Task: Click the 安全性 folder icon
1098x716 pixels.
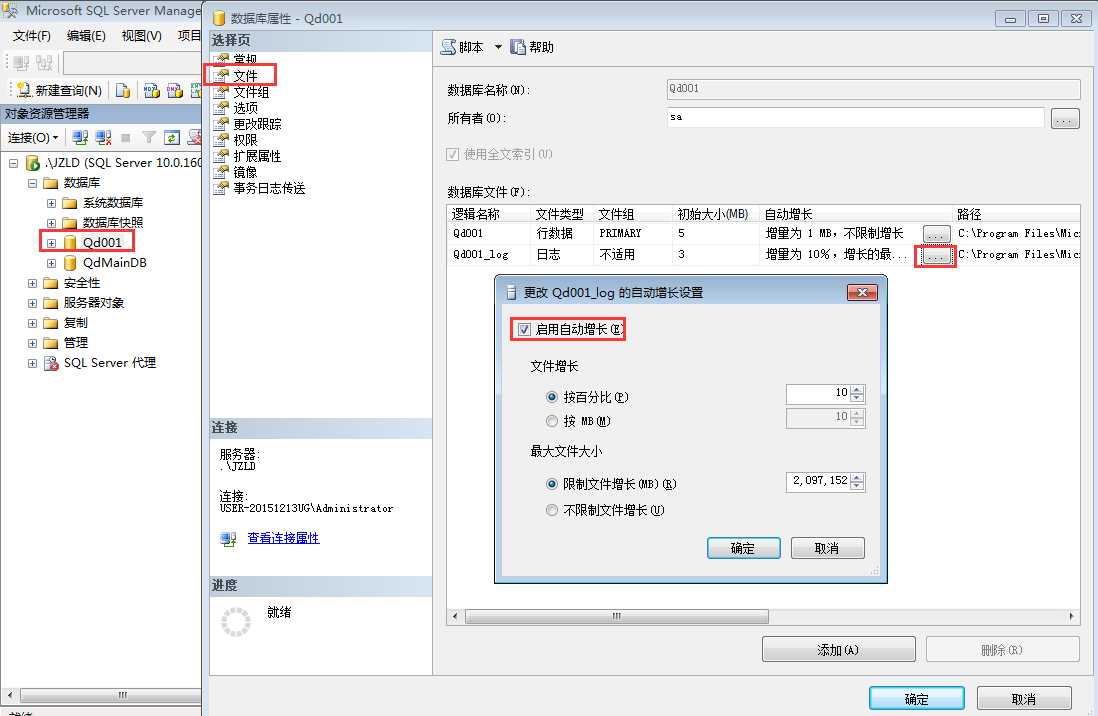Action: tap(50, 283)
